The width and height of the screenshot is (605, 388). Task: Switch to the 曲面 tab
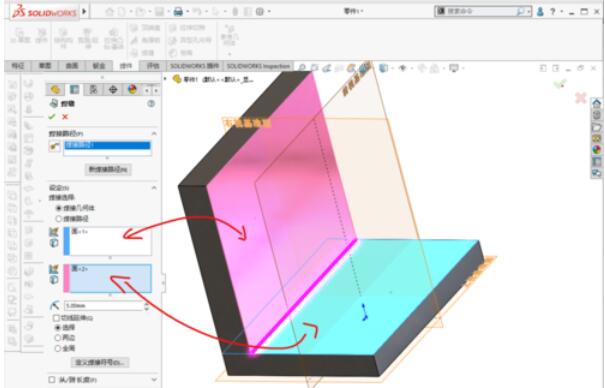[72, 66]
